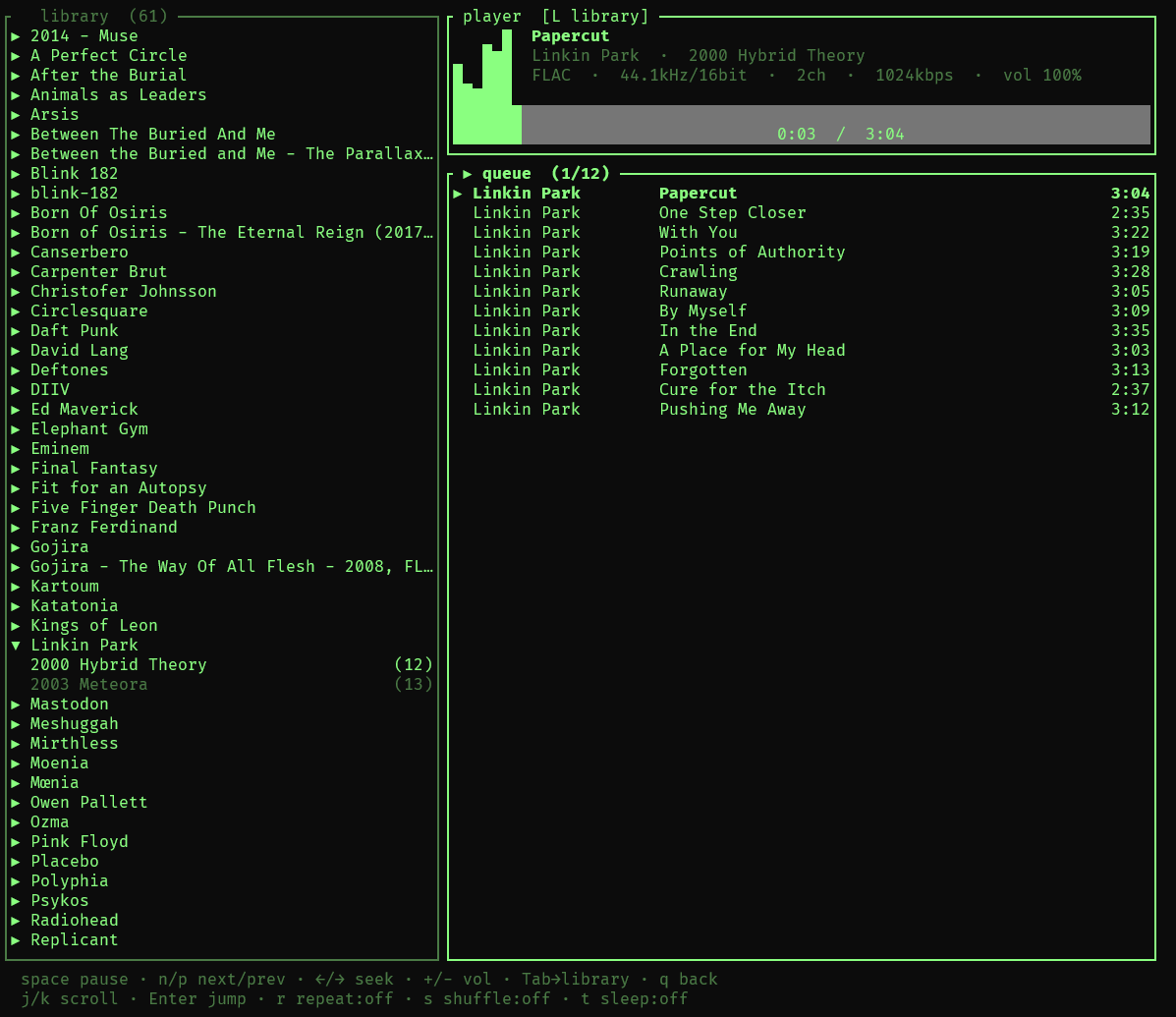Screen dimensions: 1176x1017
Task: Click the Blink 182 library row
Action: (222, 173)
